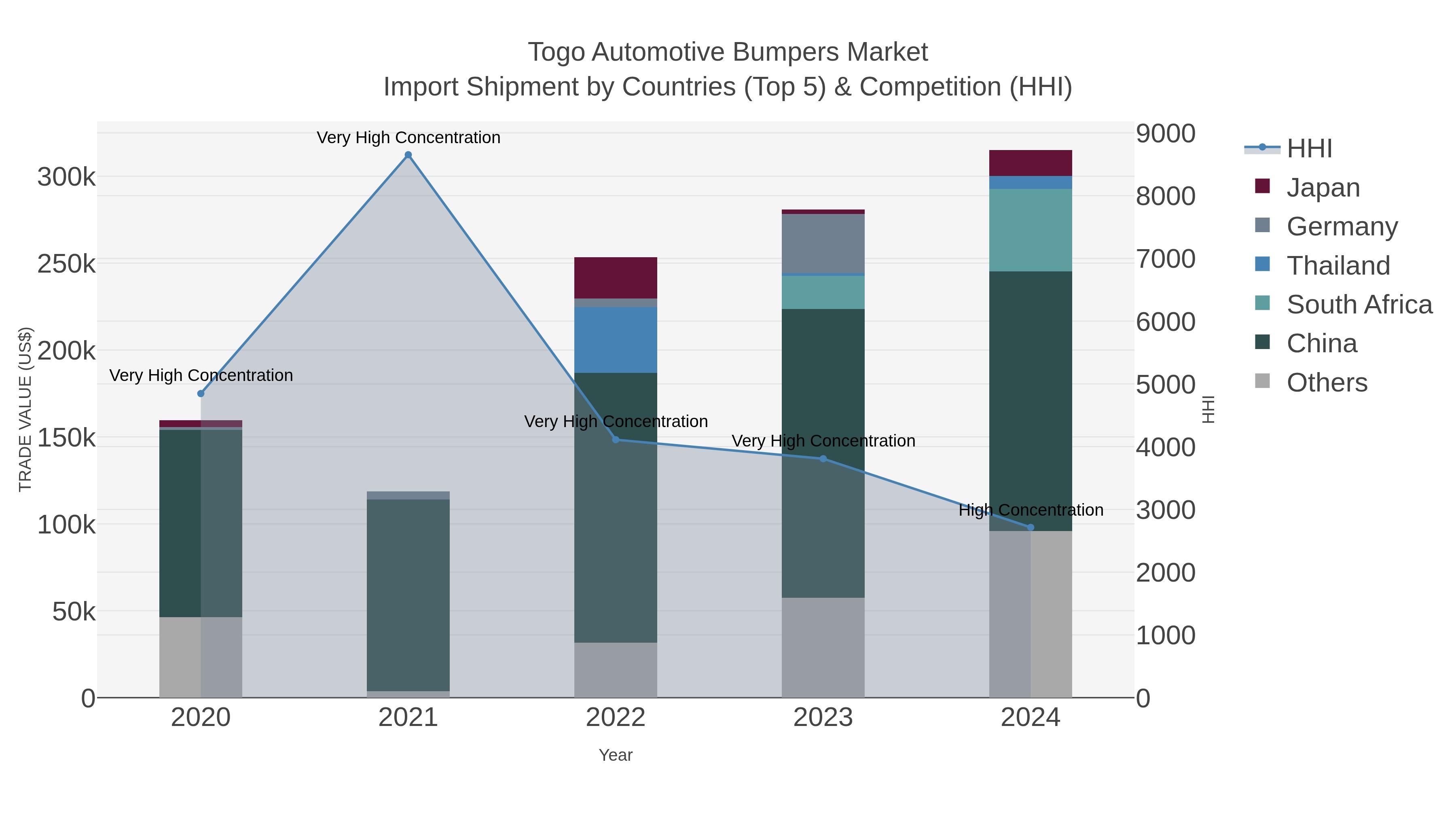The width and height of the screenshot is (1456, 819).
Task: Click the 4000 HHI axis tick
Action: [x=1166, y=448]
